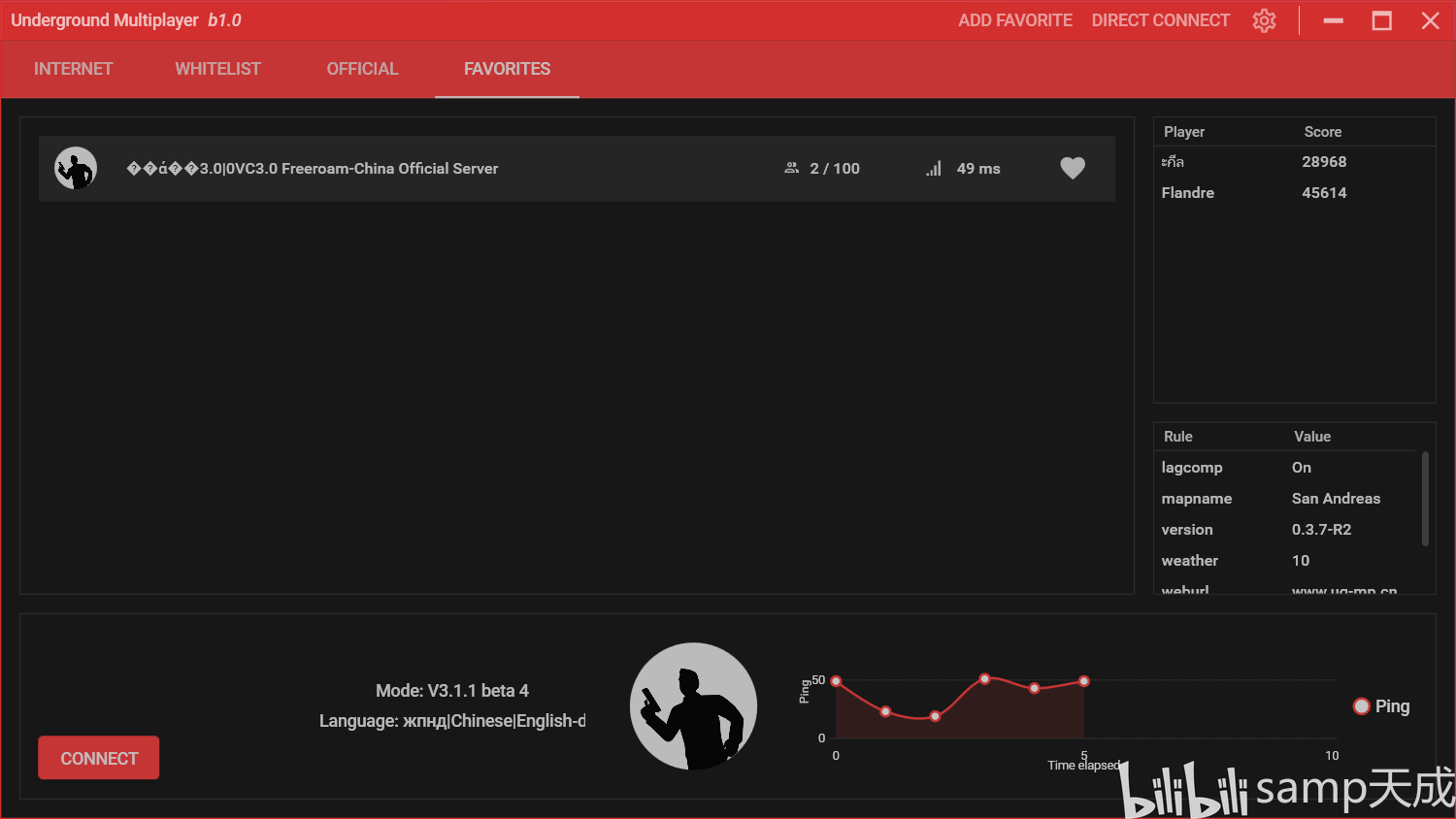Select the Freeroam-China Official Server row
Image resolution: width=1456 pixels, height=819 pixels.
pos(577,169)
